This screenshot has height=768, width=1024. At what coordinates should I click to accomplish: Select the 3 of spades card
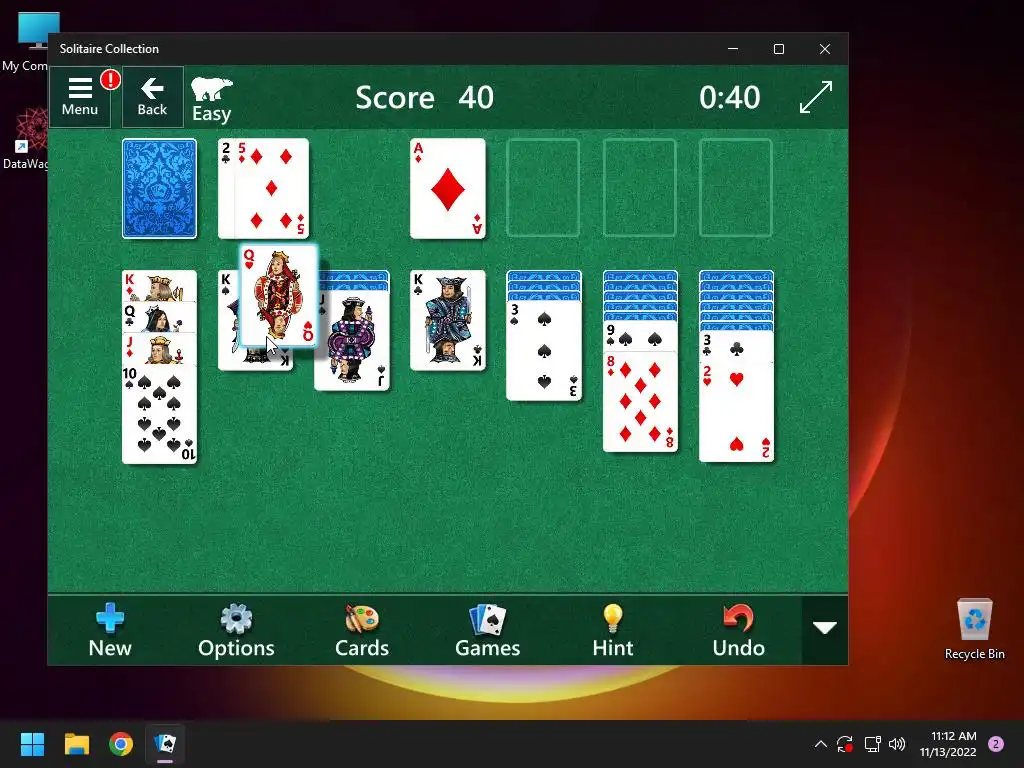[544, 350]
